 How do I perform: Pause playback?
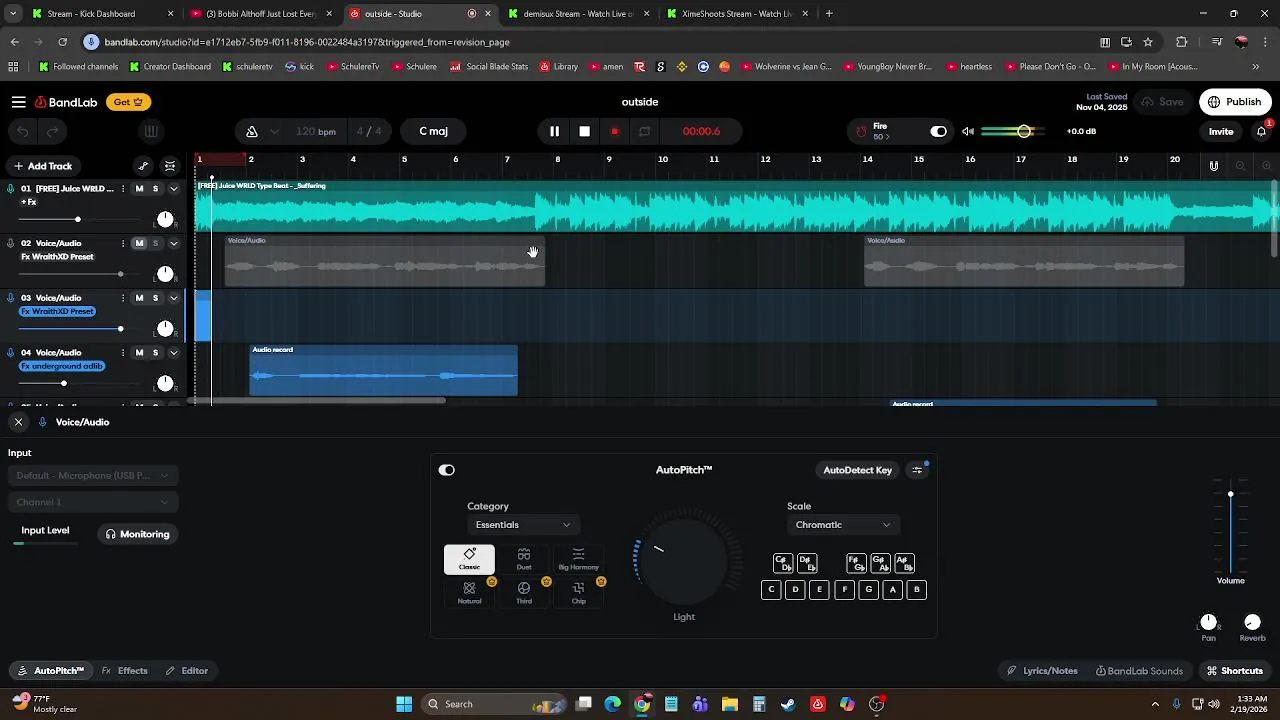click(x=554, y=131)
